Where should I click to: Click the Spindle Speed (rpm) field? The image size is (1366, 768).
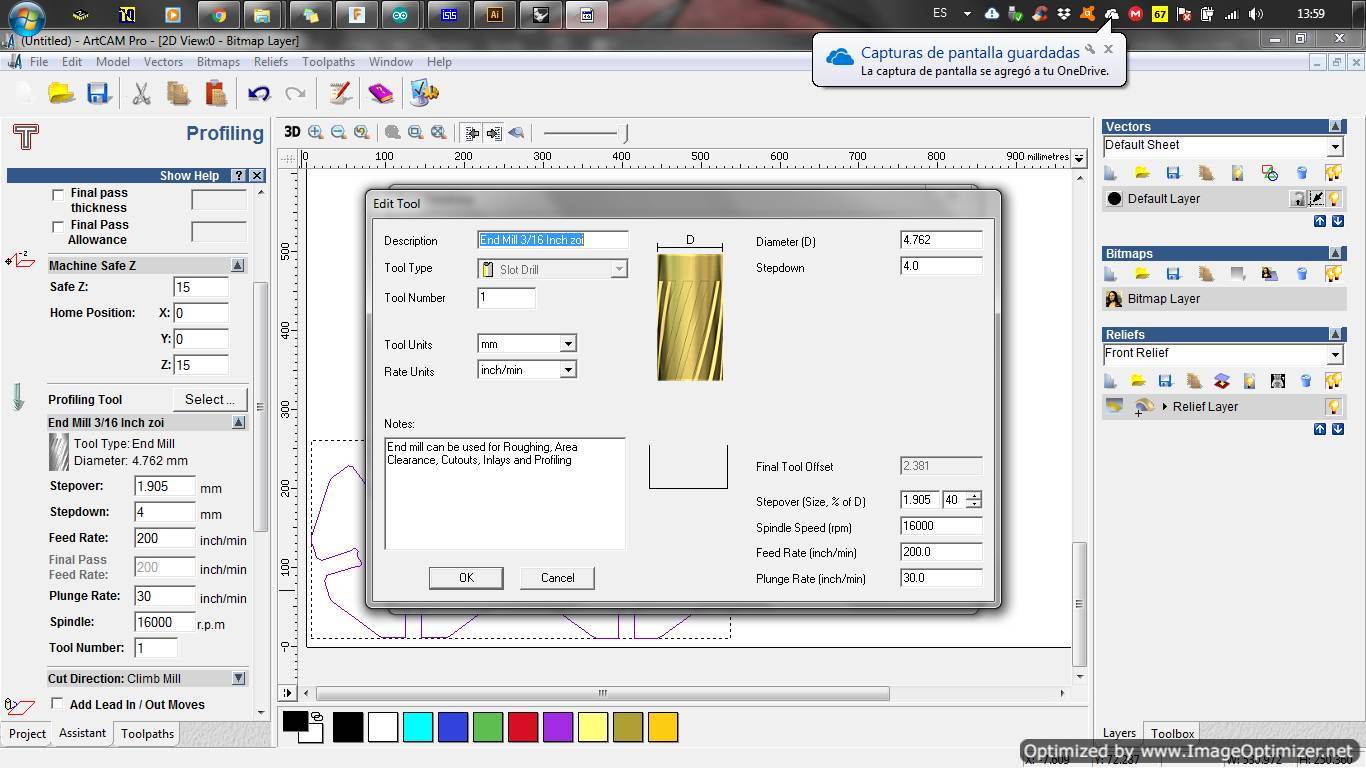941,526
